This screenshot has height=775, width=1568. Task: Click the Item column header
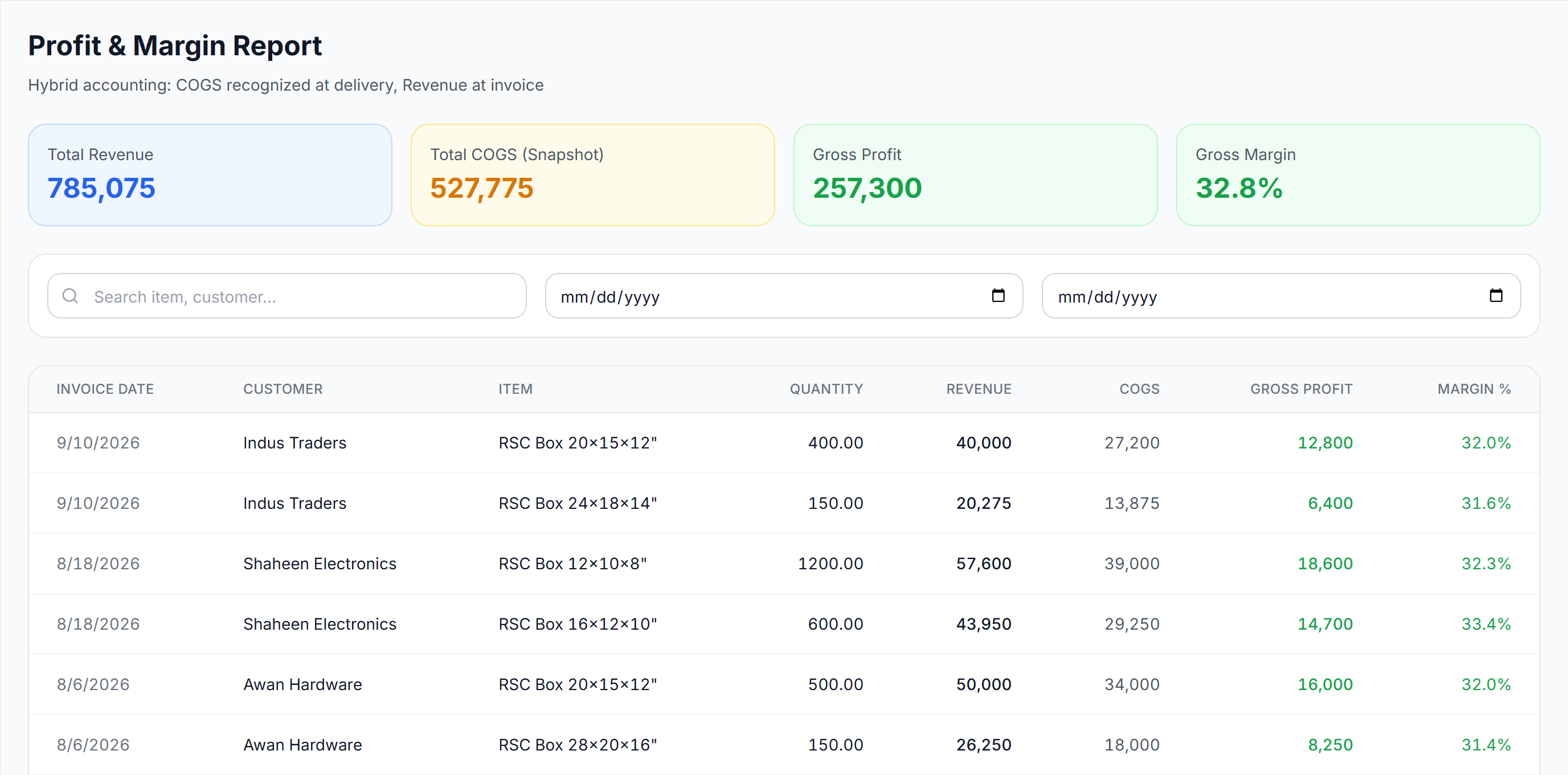click(x=515, y=389)
